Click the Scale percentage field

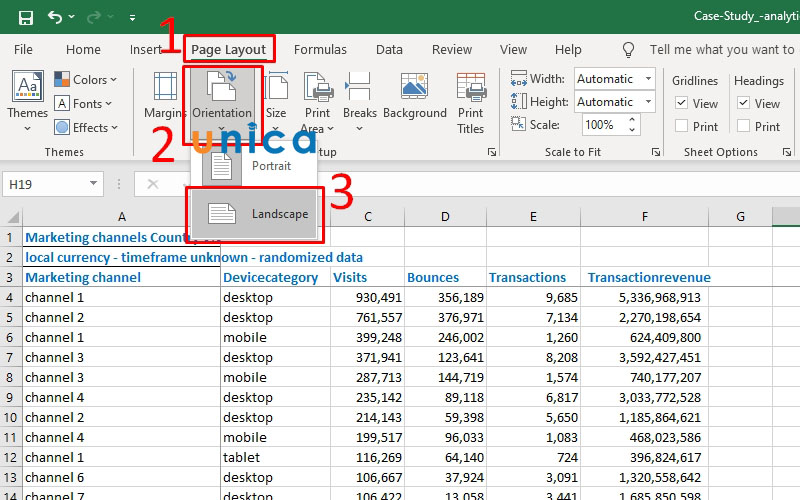point(604,124)
